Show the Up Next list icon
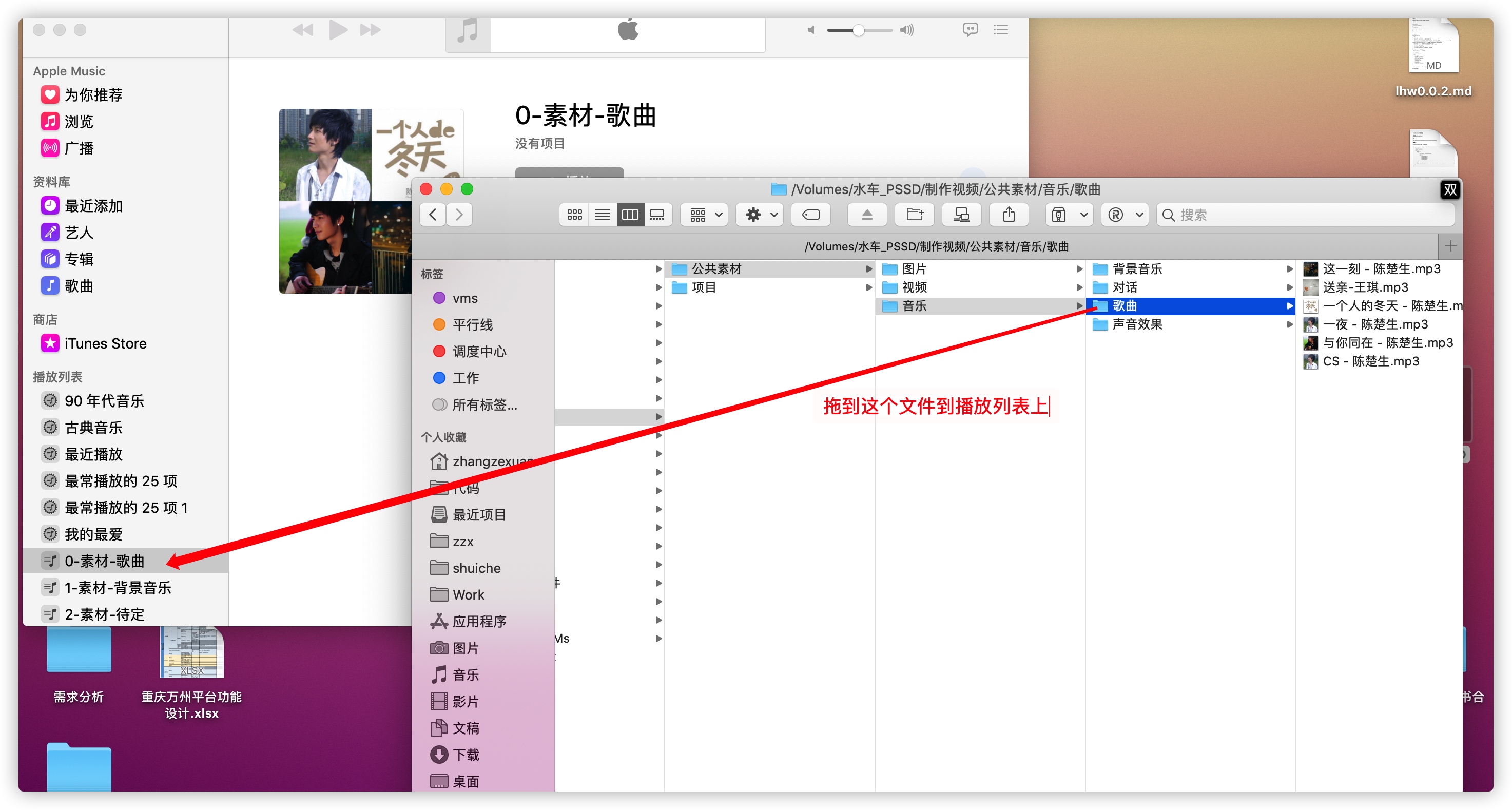 1000,29
